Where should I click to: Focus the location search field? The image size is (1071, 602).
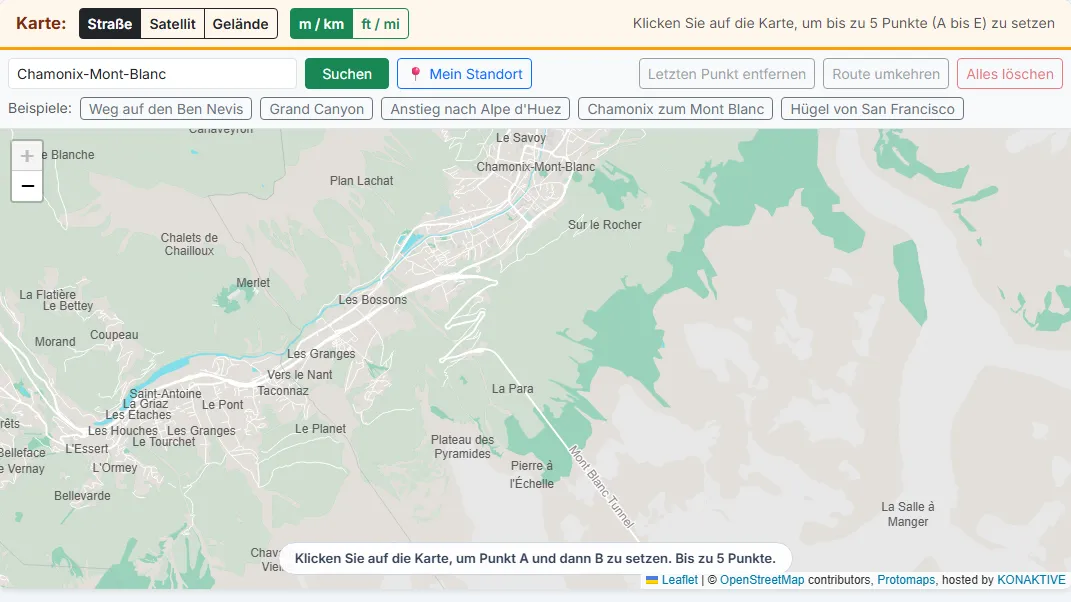(x=152, y=74)
